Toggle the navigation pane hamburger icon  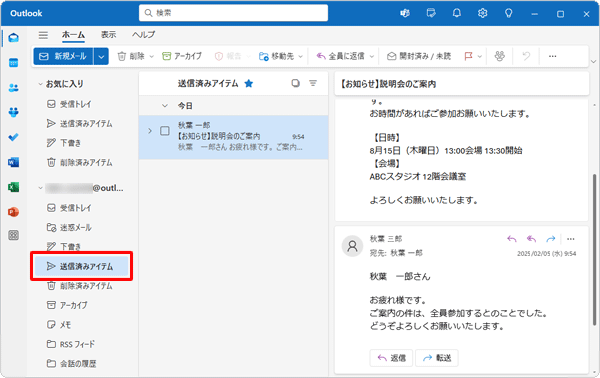[43, 35]
